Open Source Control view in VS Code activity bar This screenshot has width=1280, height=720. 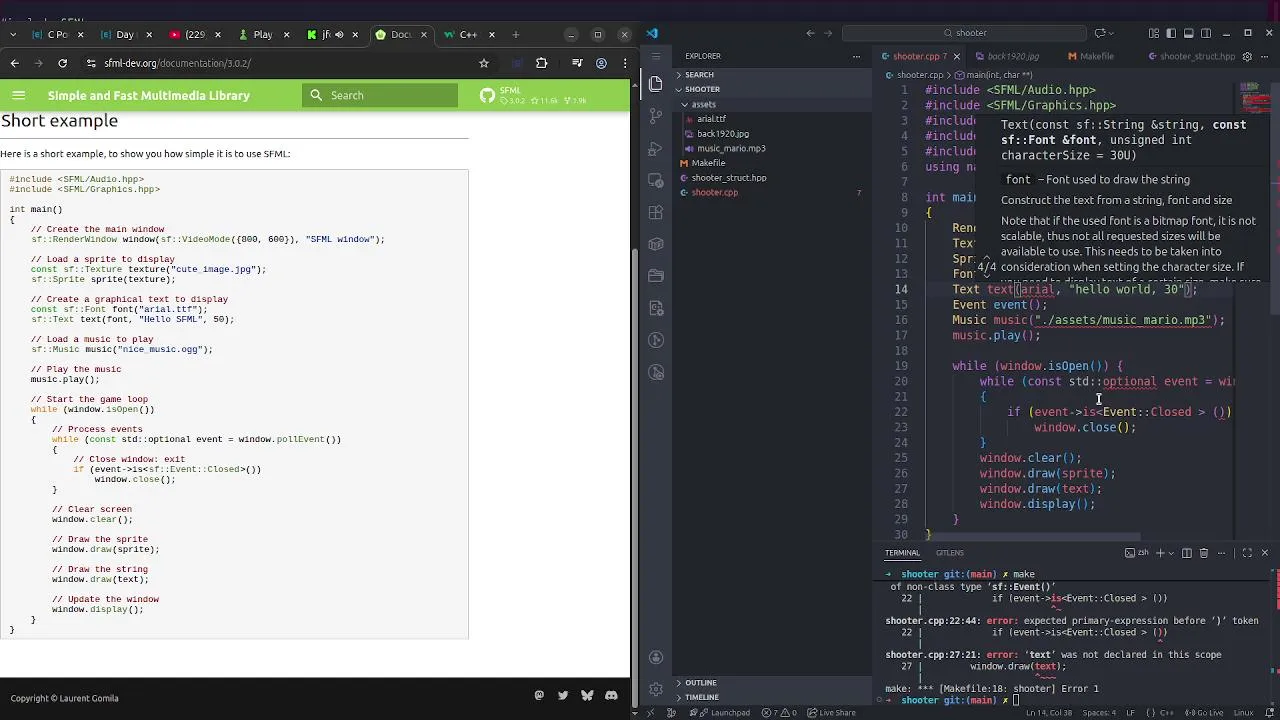click(x=656, y=116)
